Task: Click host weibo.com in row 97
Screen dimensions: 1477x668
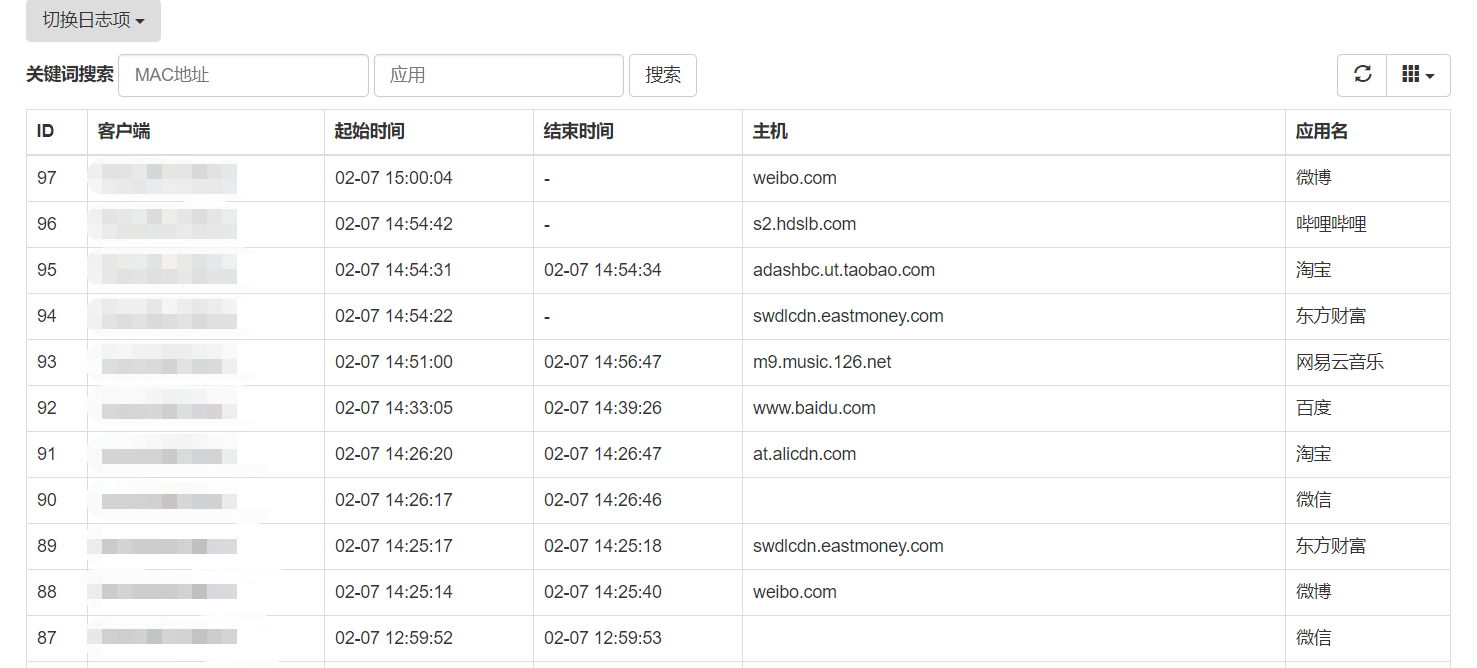Action: [795, 178]
